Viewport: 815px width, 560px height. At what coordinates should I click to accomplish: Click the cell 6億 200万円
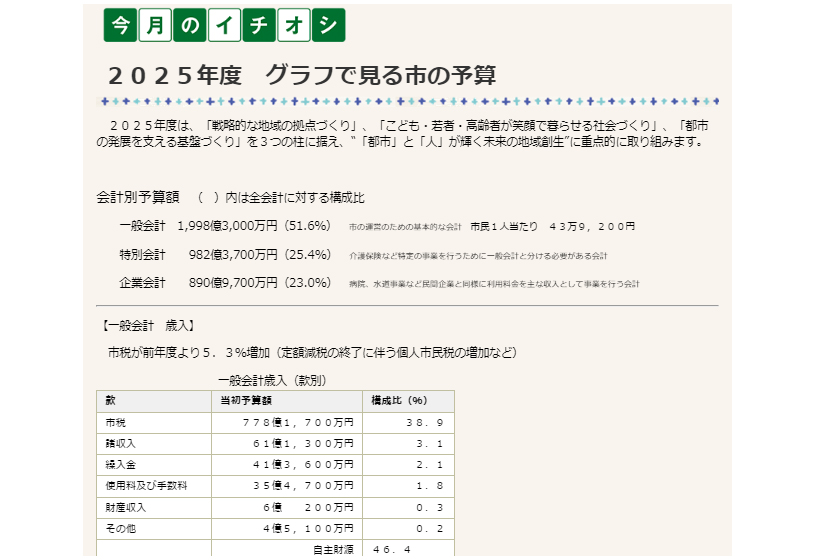pyautogui.click(x=287, y=507)
